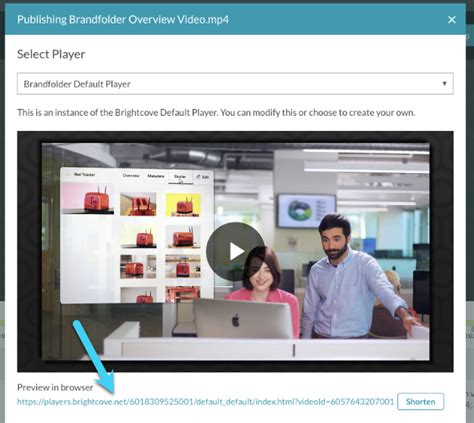
Task: Select the Overview tab shown in the video
Action: [x=131, y=175]
